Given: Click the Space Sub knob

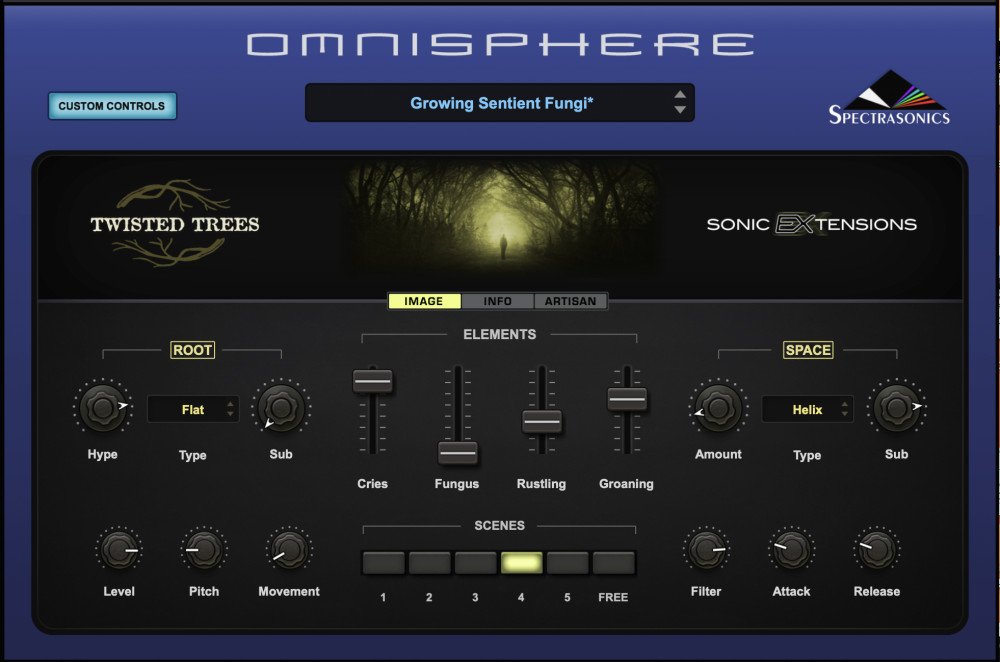Looking at the screenshot, I should point(897,408).
